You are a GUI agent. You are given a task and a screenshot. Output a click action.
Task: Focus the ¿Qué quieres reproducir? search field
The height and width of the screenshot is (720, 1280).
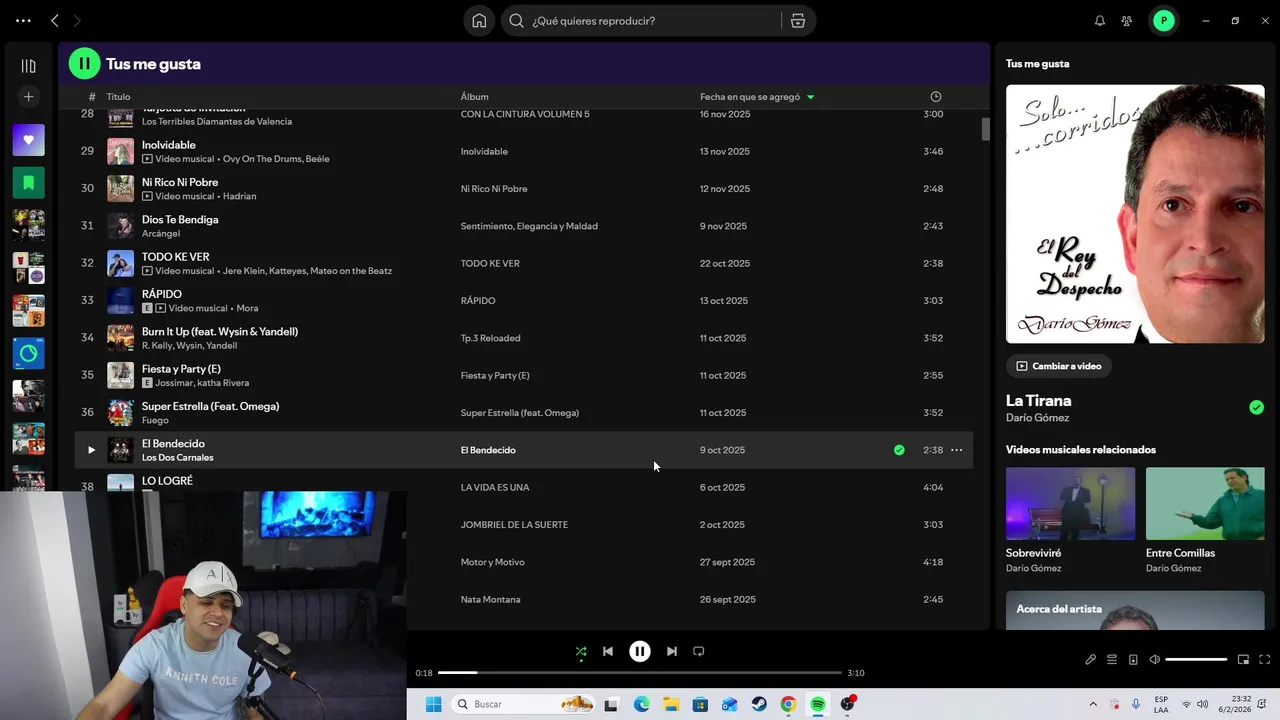[655, 21]
